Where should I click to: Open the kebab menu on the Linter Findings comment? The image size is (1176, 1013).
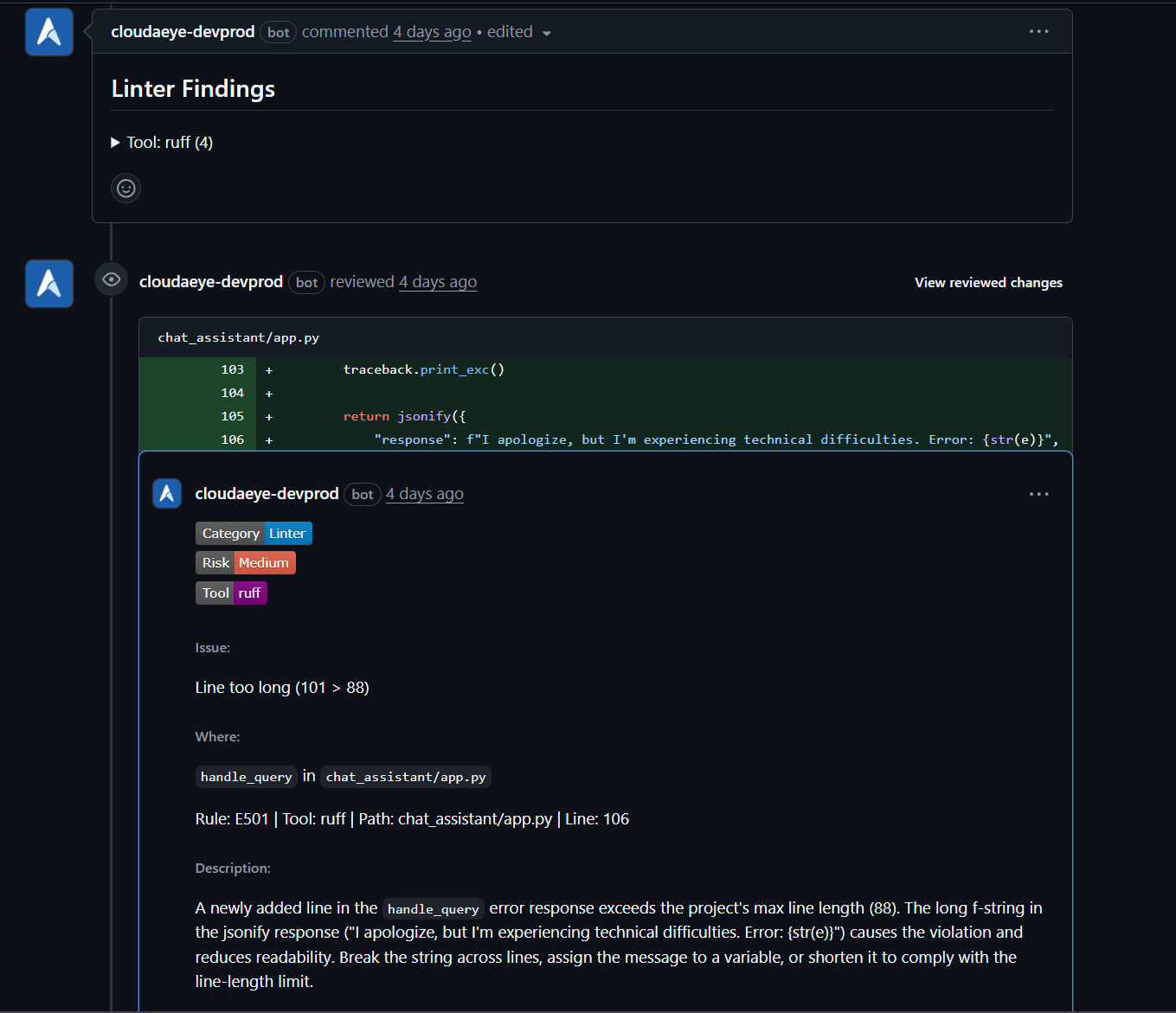tap(1038, 31)
